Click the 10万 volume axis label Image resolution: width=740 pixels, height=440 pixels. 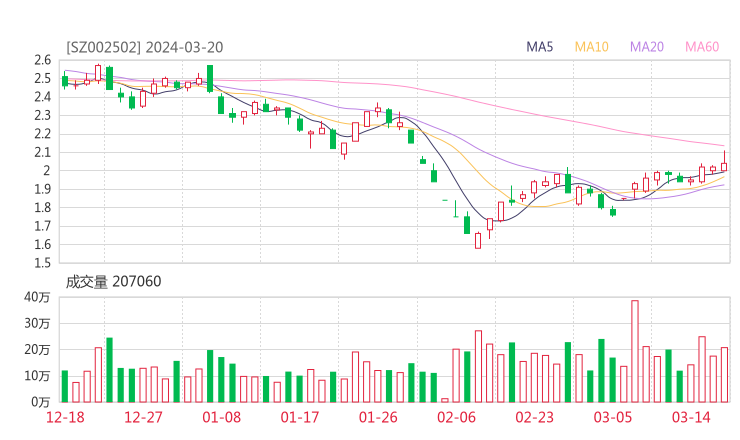click(37, 376)
